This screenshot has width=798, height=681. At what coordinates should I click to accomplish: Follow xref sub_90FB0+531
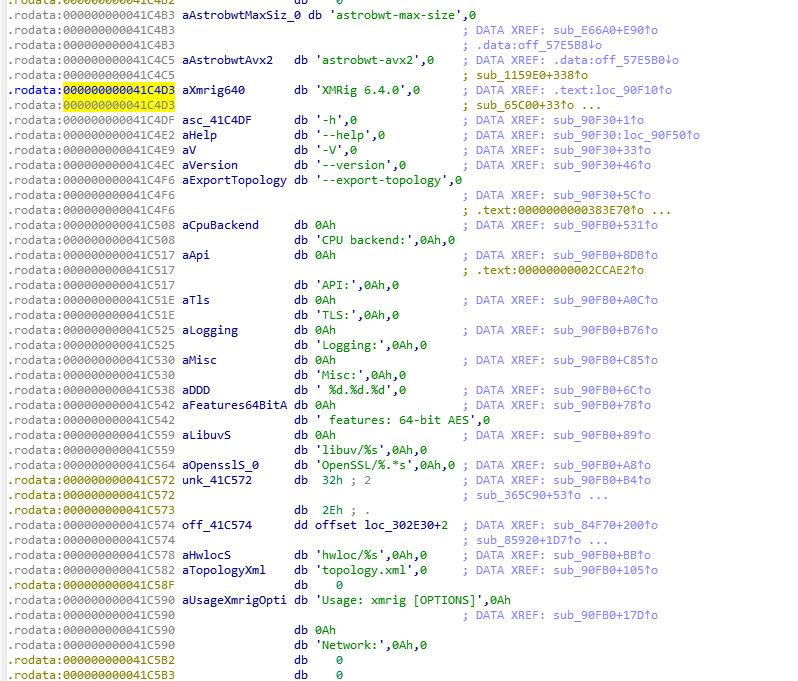click(606, 225)
